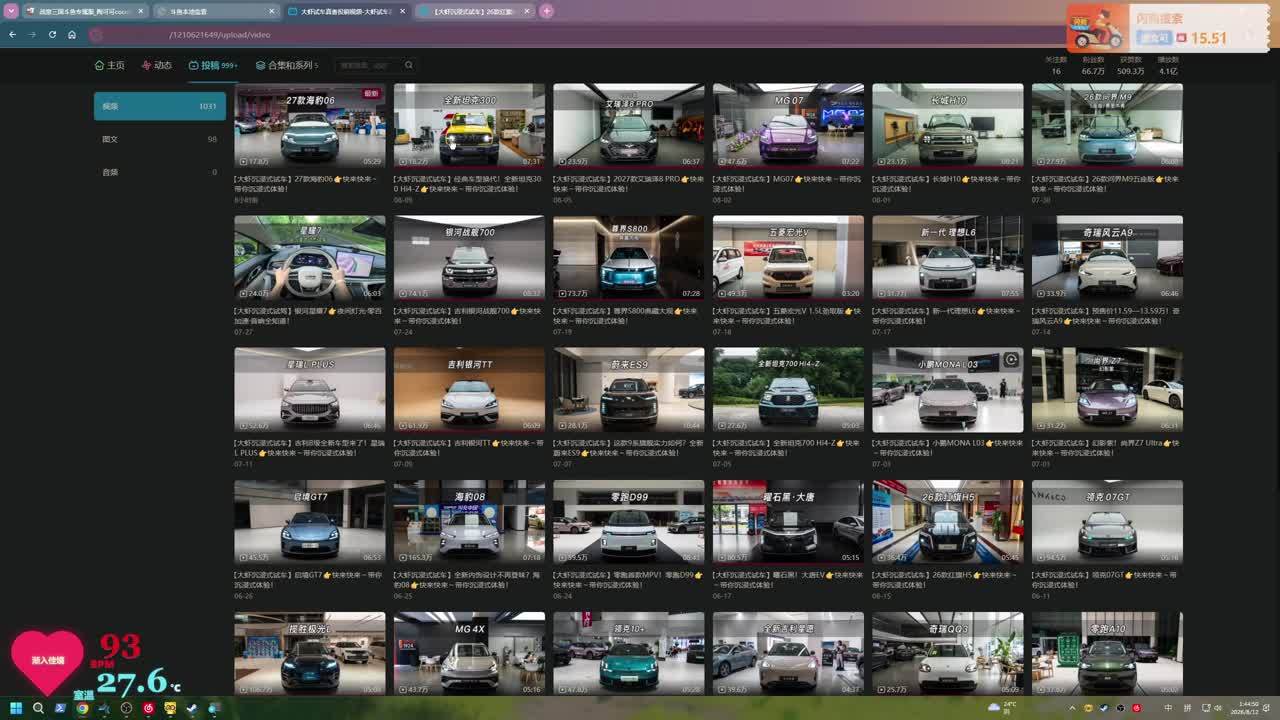Open the MG 4X video thumbnail
This screenshot has width=1280, height=720.
[x=469, y=654]
